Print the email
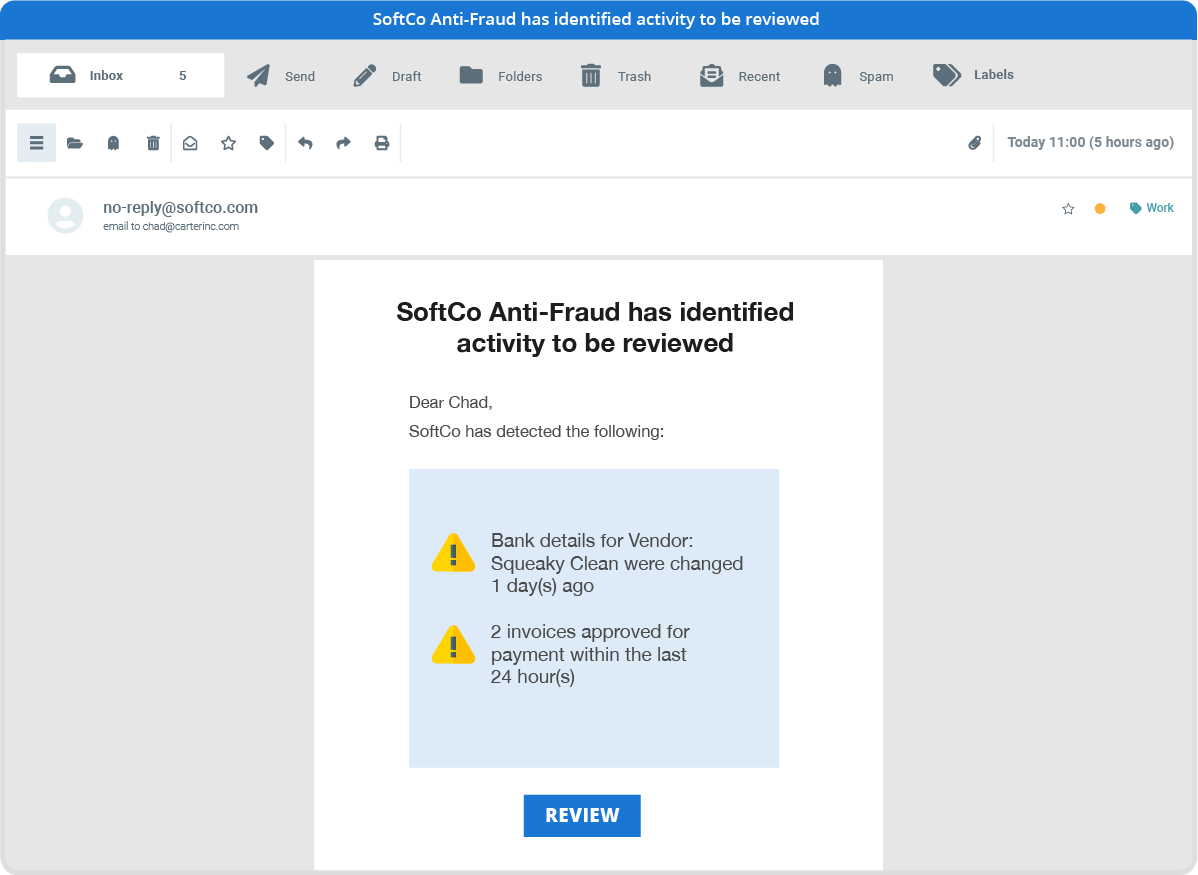The image size is (1198, 875). pyautogui.click(x=381, y=143)
